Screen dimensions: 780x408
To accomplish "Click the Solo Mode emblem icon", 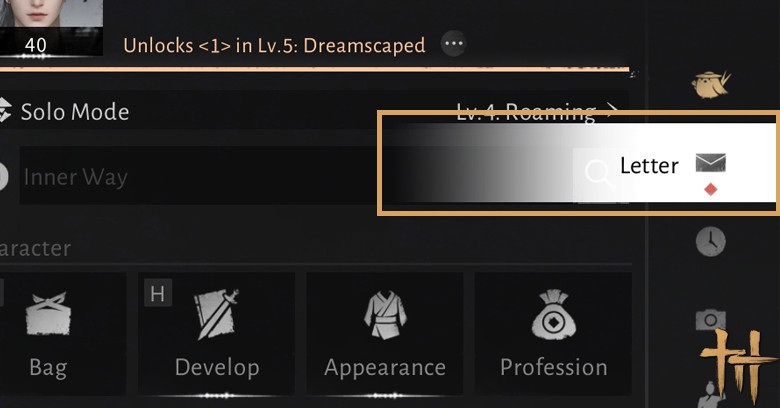I will (4, 110).
